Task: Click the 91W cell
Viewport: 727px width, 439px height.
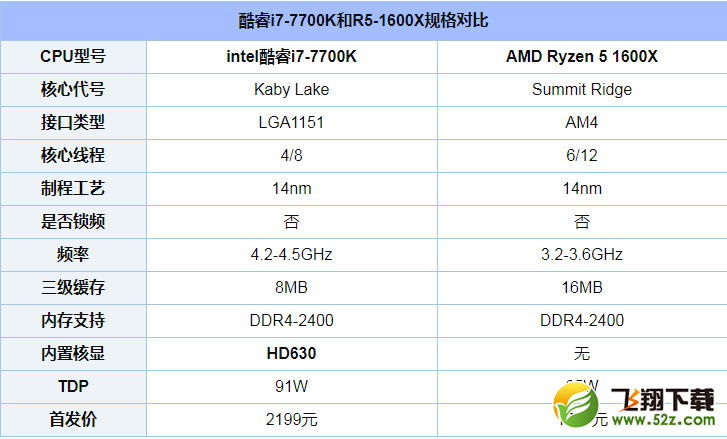Action: point(292,387)
